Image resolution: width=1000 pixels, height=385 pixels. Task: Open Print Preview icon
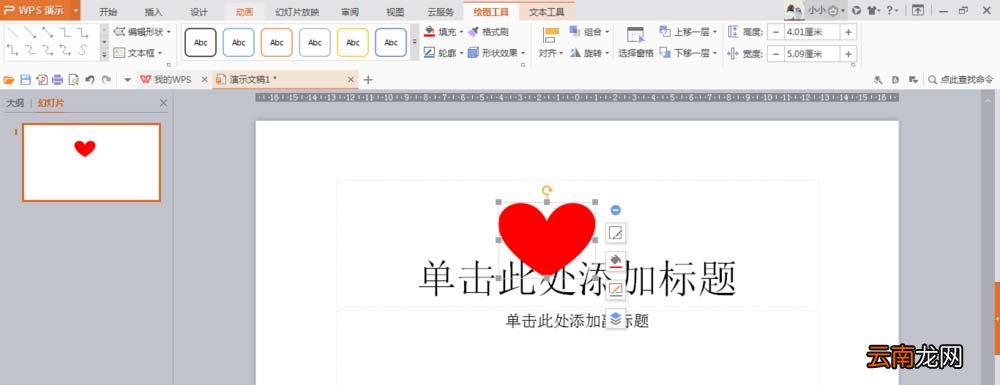73,80
